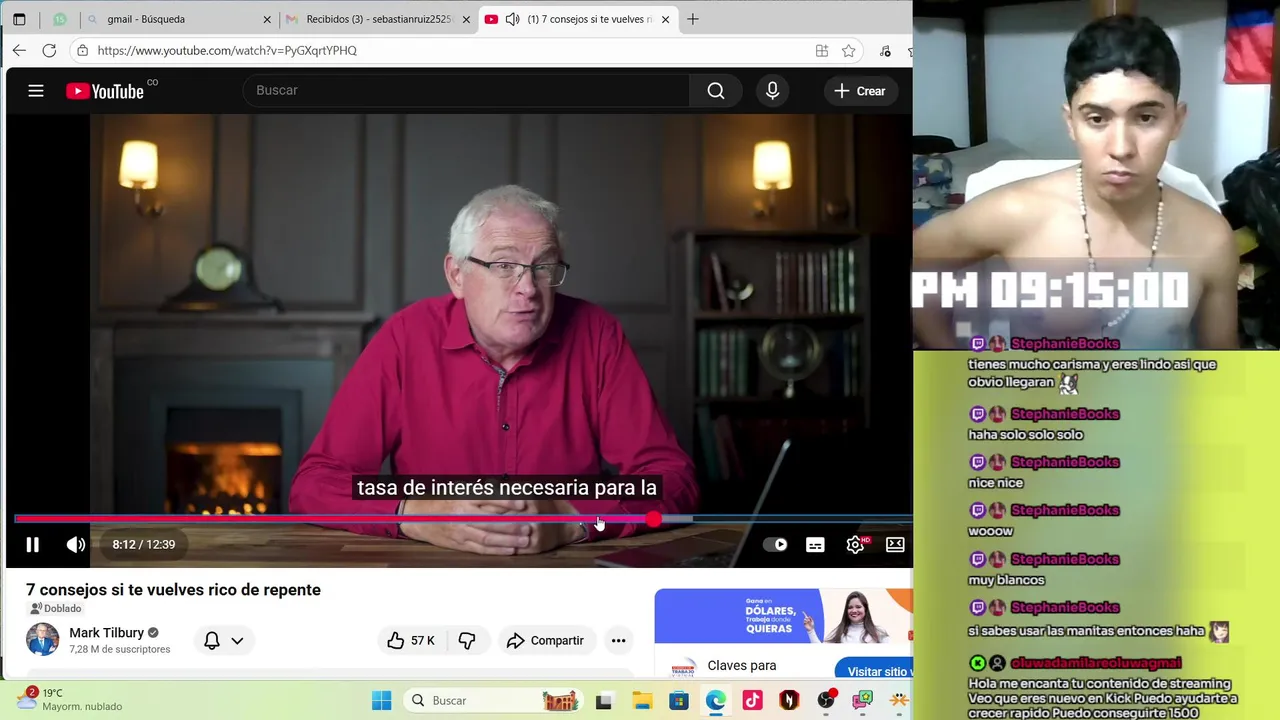Click the Doblado dubbed audio label
Image resolution: width=1280 pixels, height=720 pixels.
pos(55,608)
